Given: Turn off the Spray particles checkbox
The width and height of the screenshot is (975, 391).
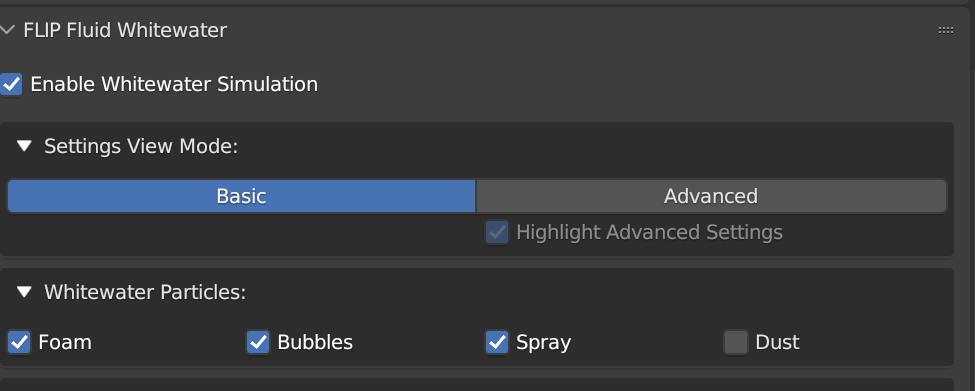Looking at the screenshot, I should click(497, 342).
